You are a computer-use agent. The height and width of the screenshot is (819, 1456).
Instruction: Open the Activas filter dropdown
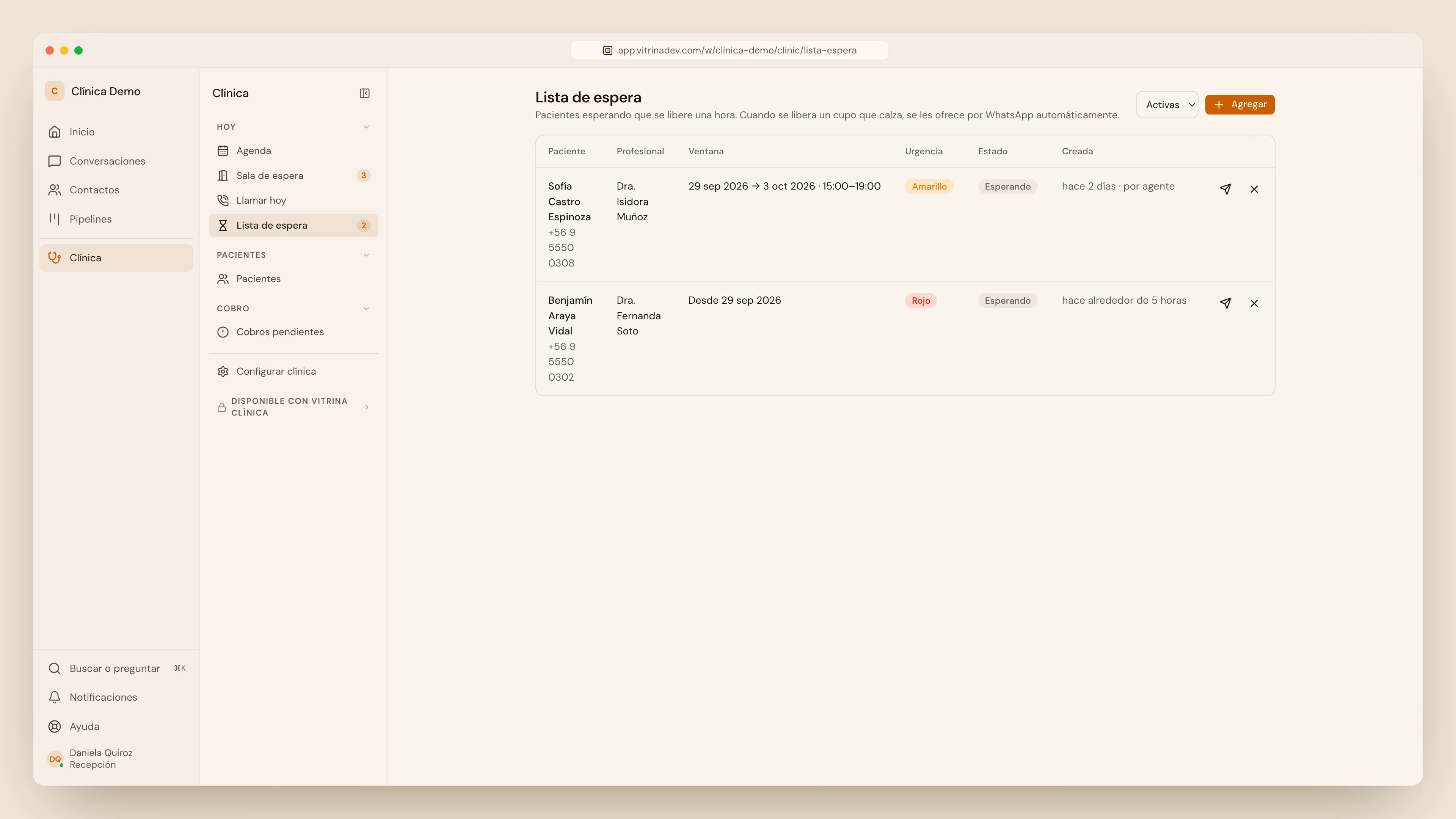(1167, 105)
